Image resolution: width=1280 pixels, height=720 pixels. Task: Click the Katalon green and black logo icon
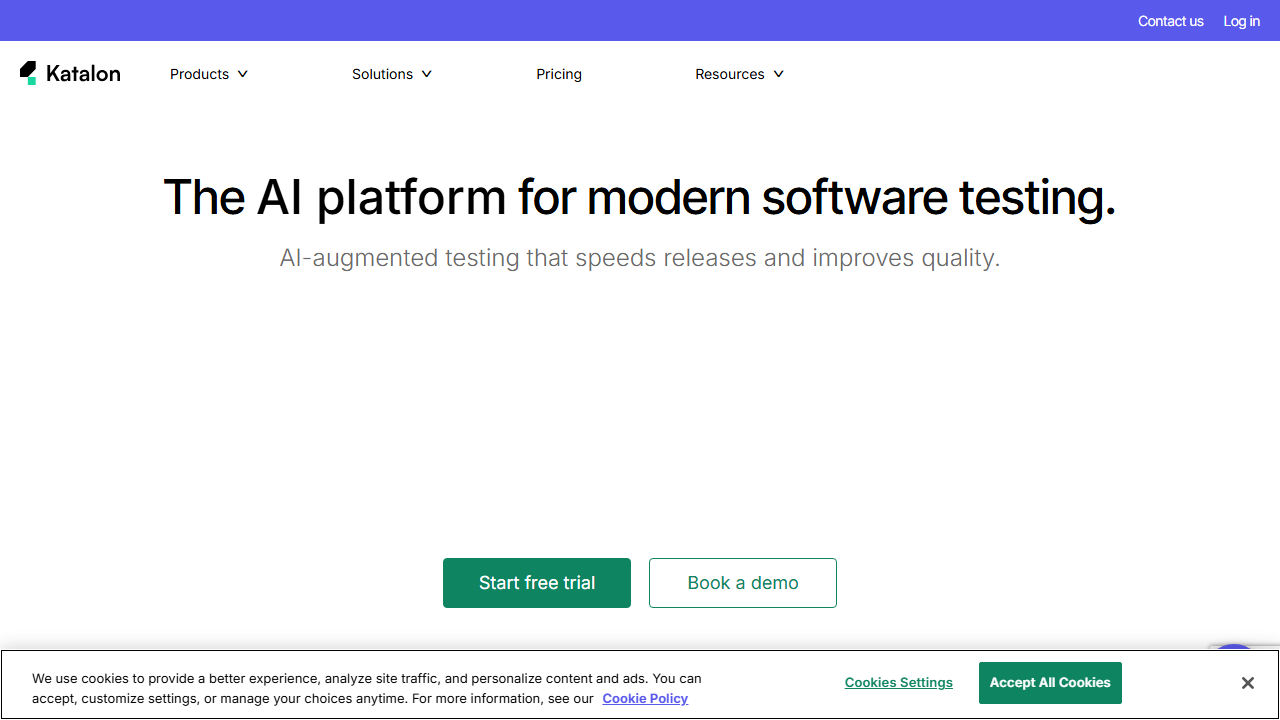[x=28, y=73]
